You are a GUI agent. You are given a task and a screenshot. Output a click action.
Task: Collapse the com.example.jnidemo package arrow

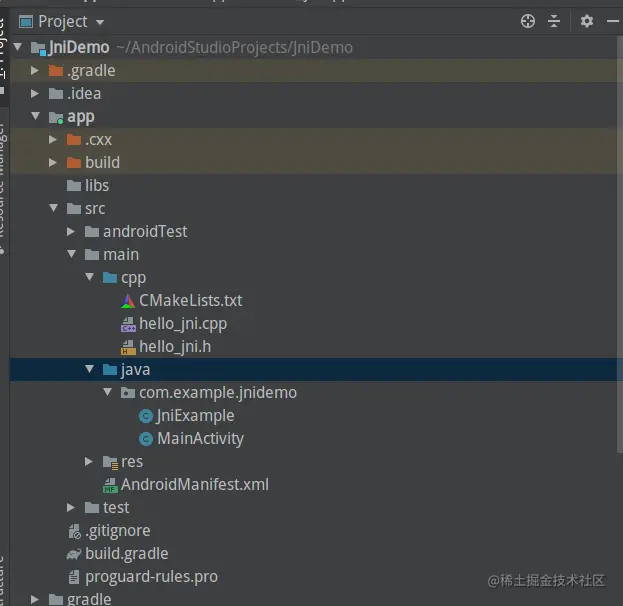click(x=108, y=392)
